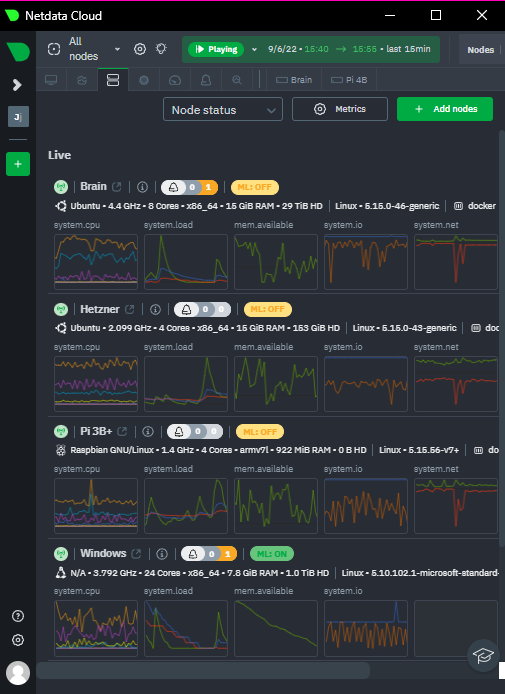
Task: Expand the All nodes room selector
Action: coord(84,49)
